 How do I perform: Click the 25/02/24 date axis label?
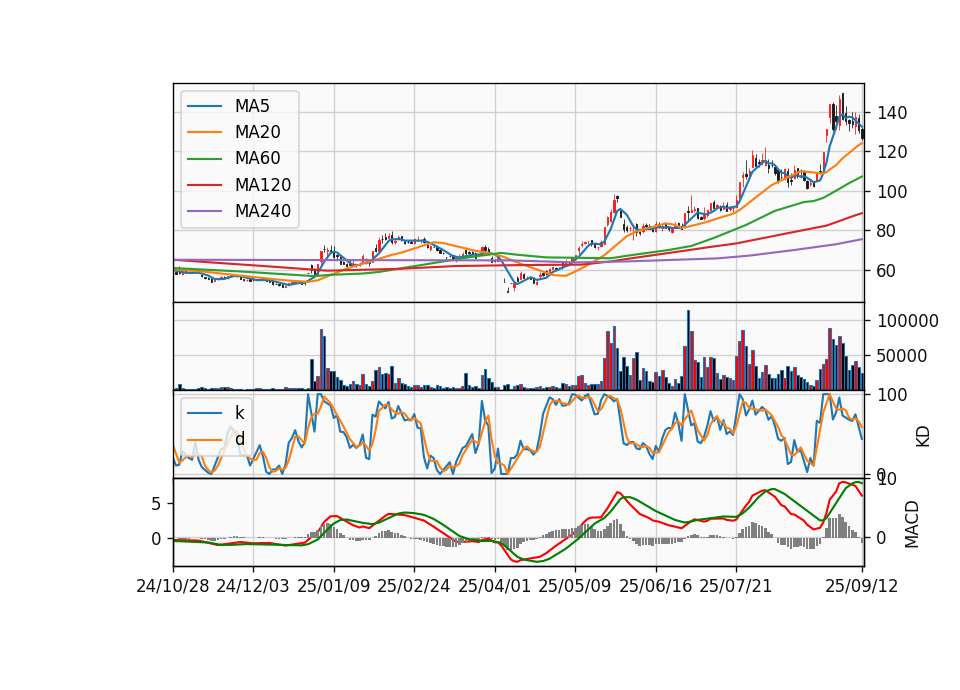(x=414, y=587)
